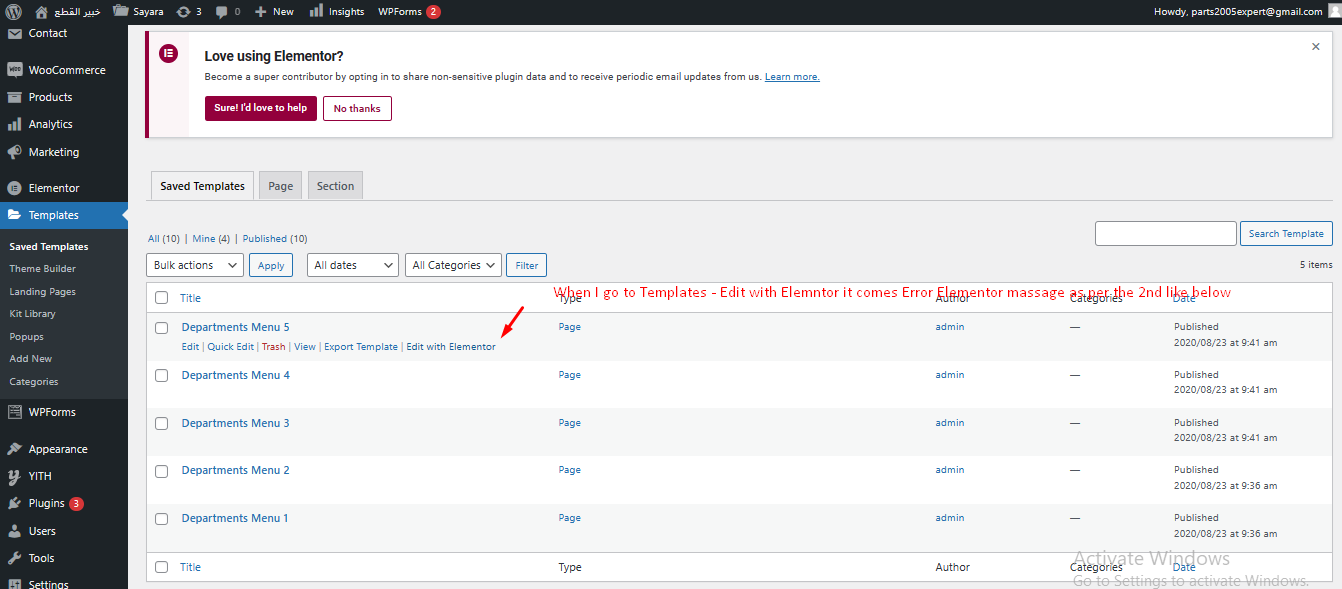Image resolution: width=1342 pixels, height=589 pixels.
Task: Open the Plugins plug icon in sidebar
Action: [14, 503]
